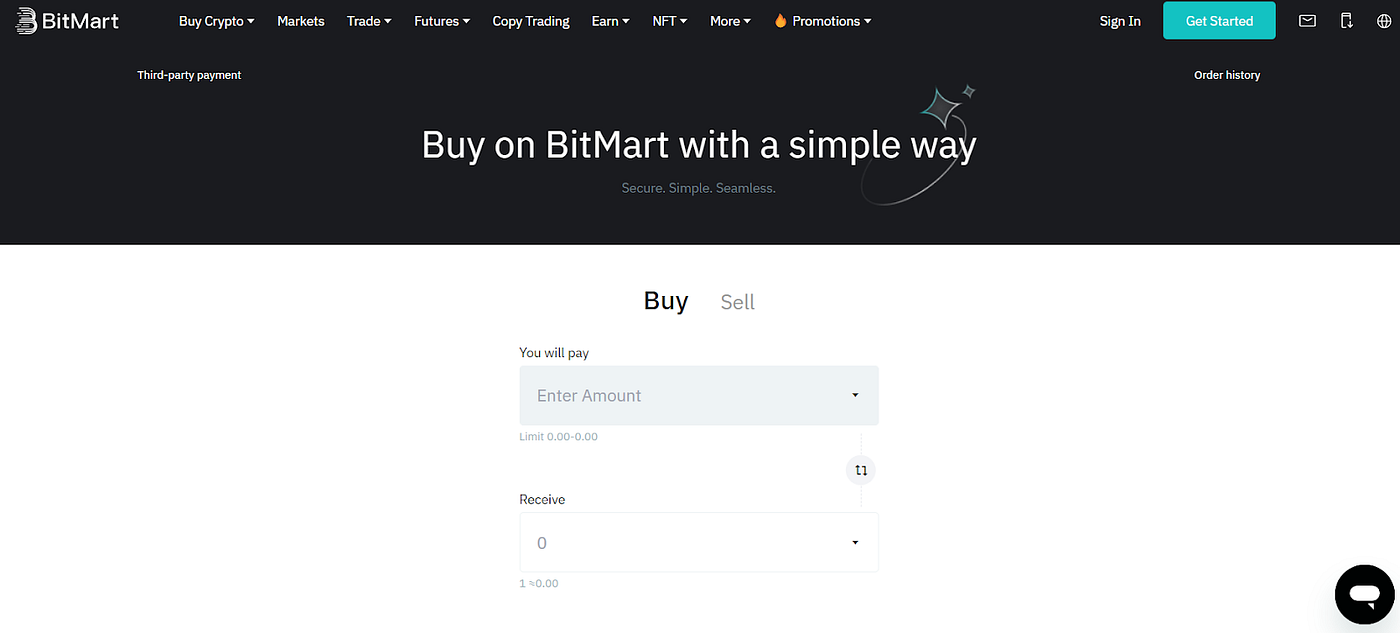Expand the Earn dropdown
The height and width of the screenshot is (633, 1400).
[x=610, y=20]
